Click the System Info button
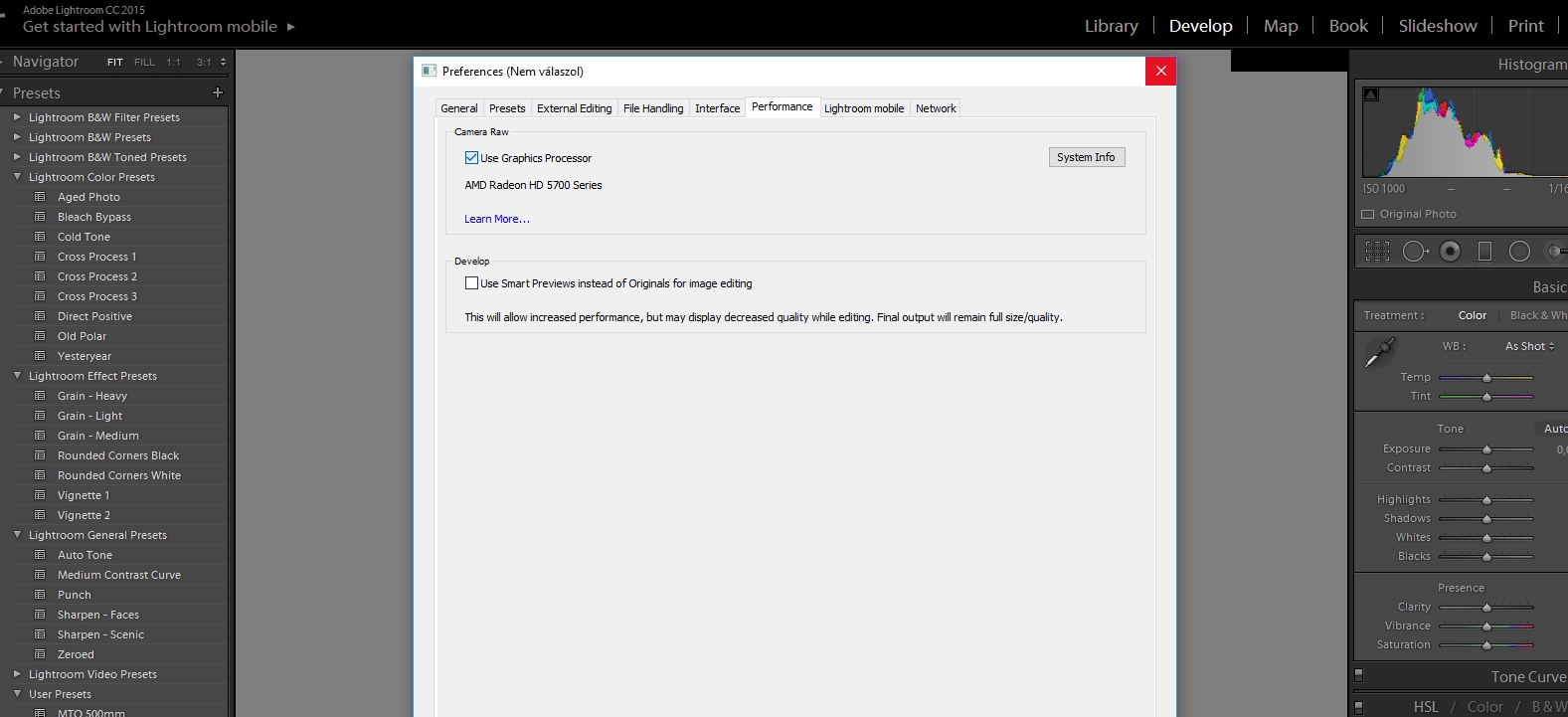 (1087, 157)
